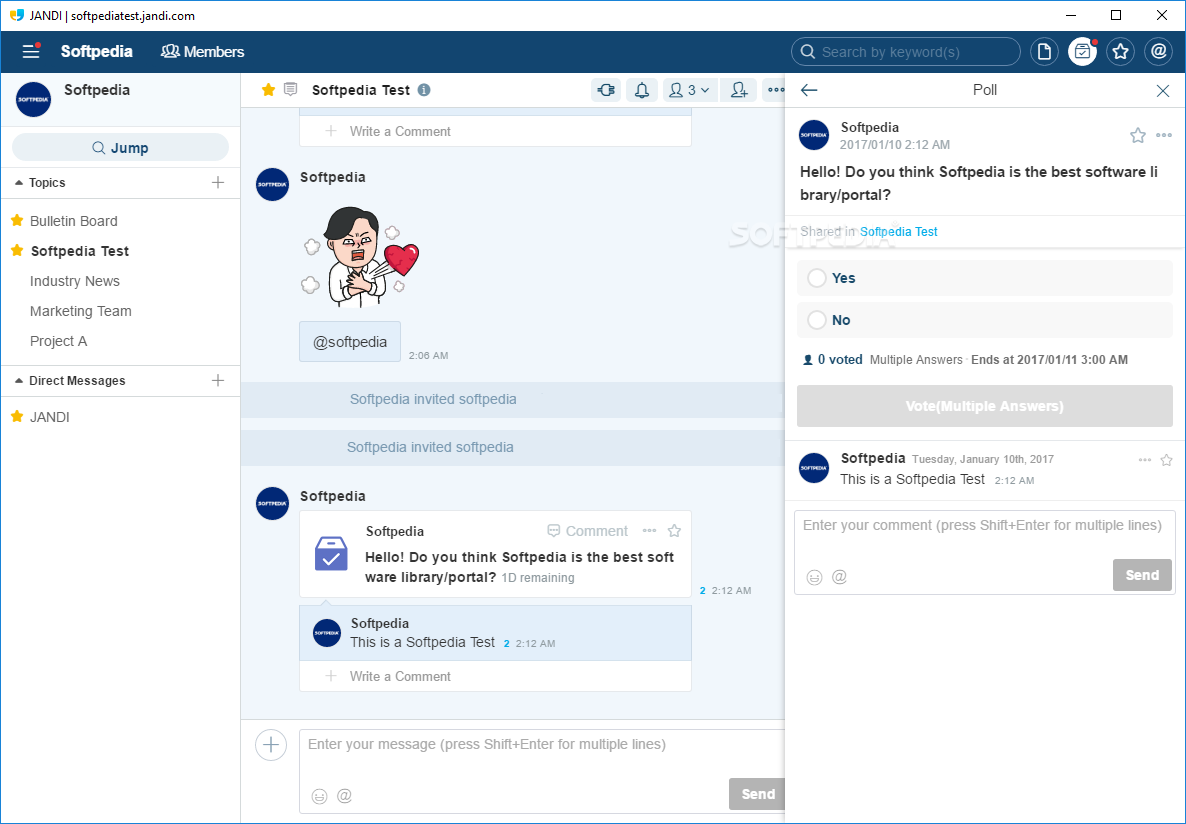
Task: Collapse the Direct Messages section
Action: (x=70, y=381)
